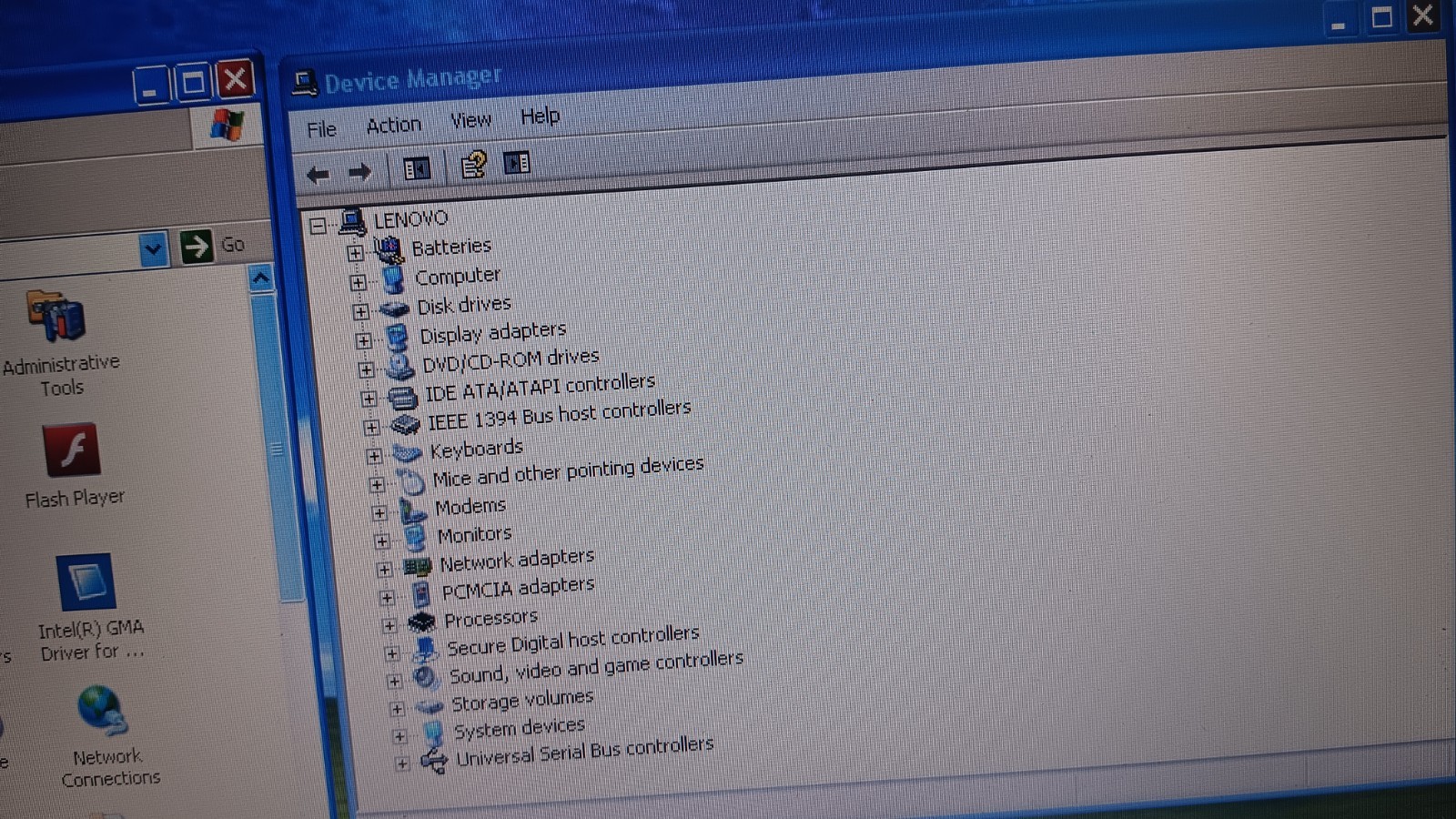Select the Storage volumes category icon
Viewport: 1456px width, 819px height.
(430, 706)
